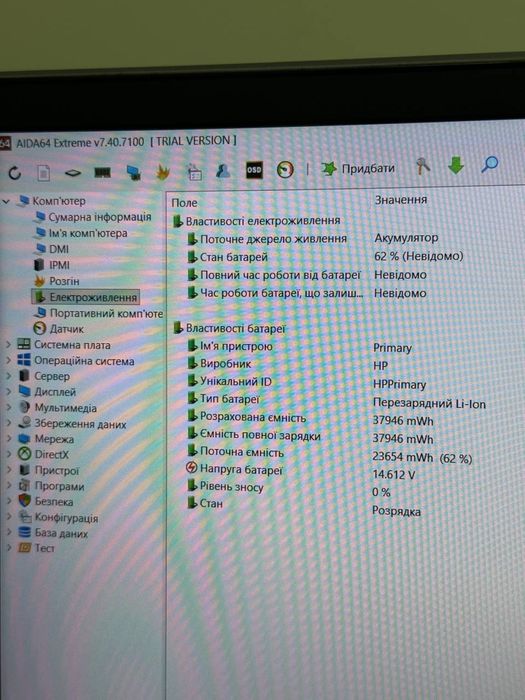525x700 pixels.
Task: Expand the Операційна система node
Action: (x=8, y=360)
